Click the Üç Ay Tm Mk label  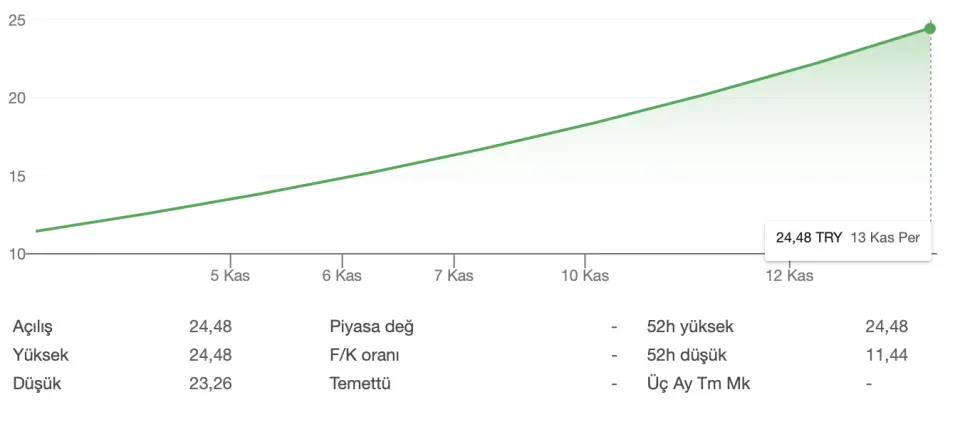(699, 383)
